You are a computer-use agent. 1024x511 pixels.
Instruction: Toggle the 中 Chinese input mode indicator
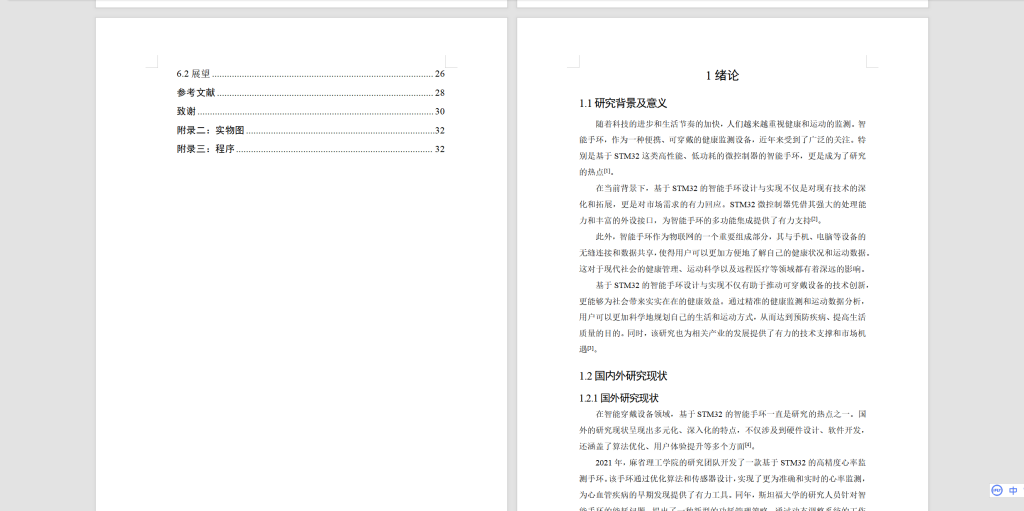[1014, 491]
